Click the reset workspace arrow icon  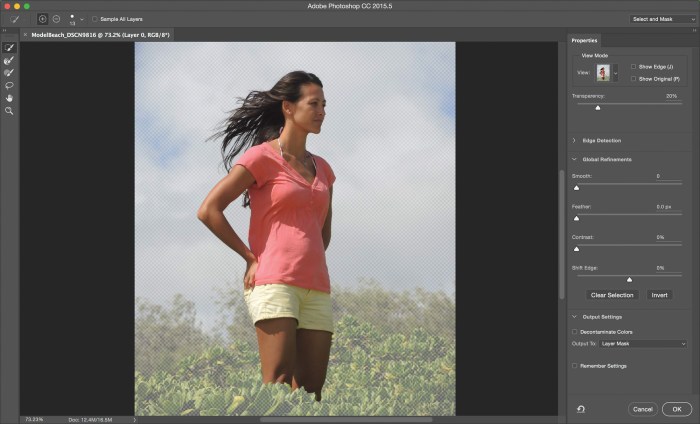click(581, 409)
